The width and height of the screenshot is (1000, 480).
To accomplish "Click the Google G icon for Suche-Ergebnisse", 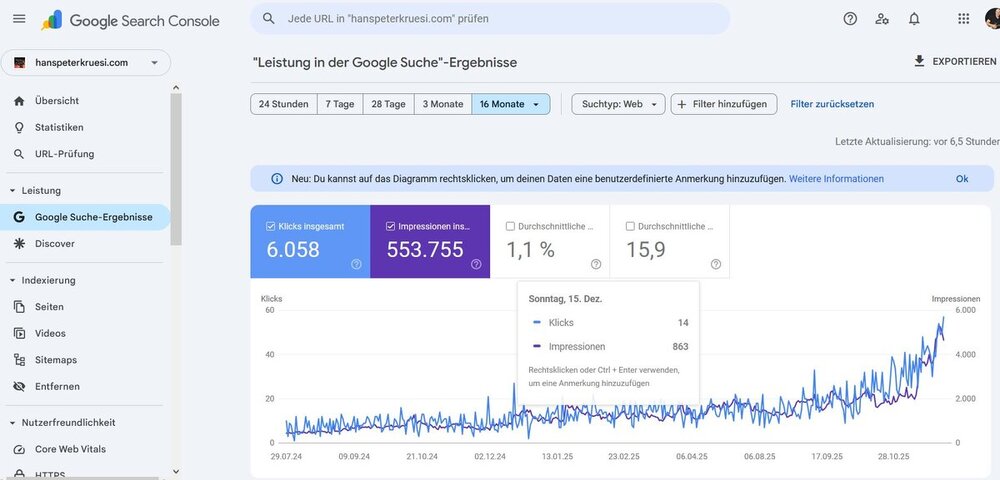I will tap(19, 217).
